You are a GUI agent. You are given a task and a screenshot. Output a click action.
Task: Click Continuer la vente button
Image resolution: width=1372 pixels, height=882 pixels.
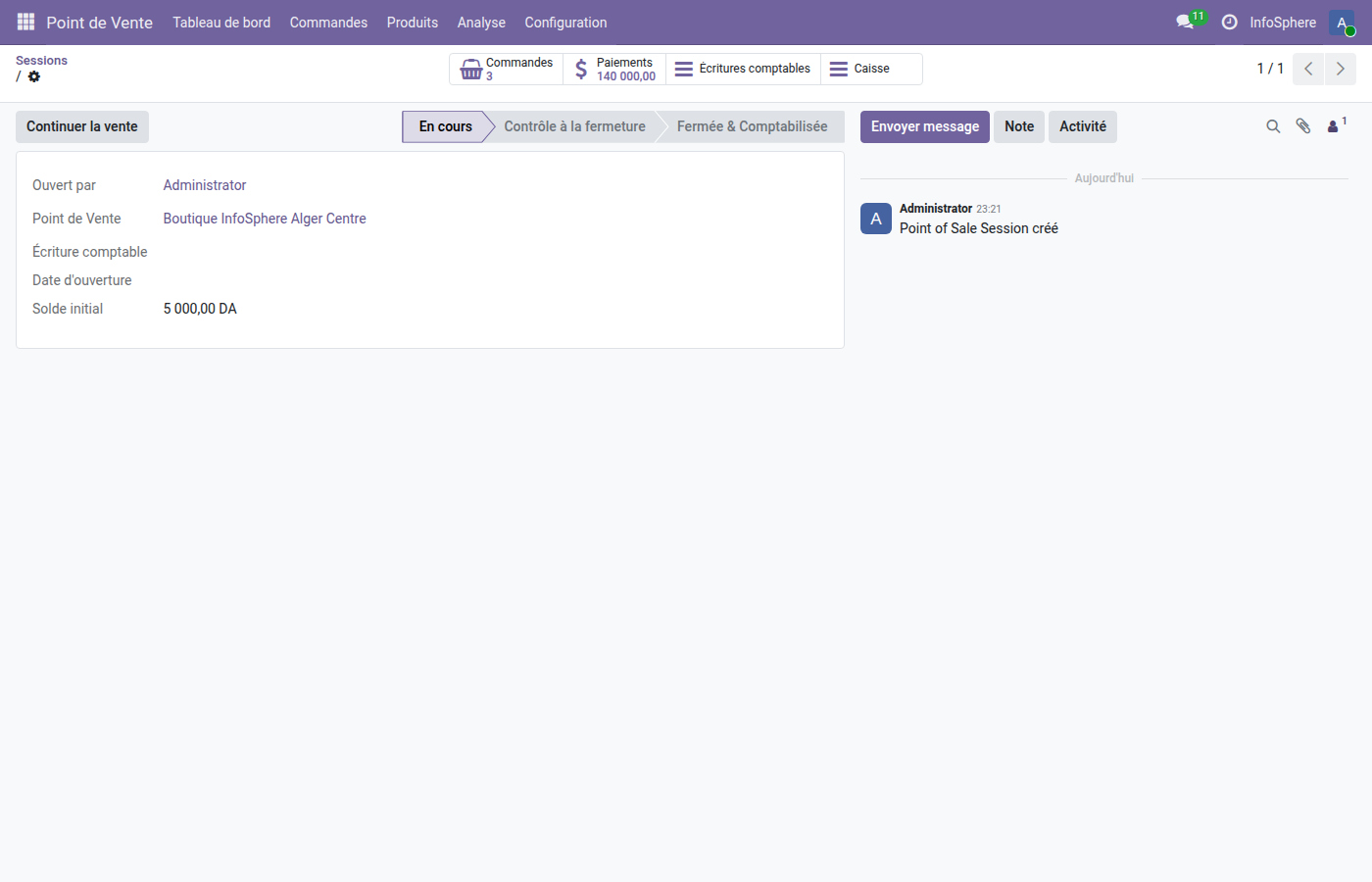pyautogui.click(x=82, y=126)
